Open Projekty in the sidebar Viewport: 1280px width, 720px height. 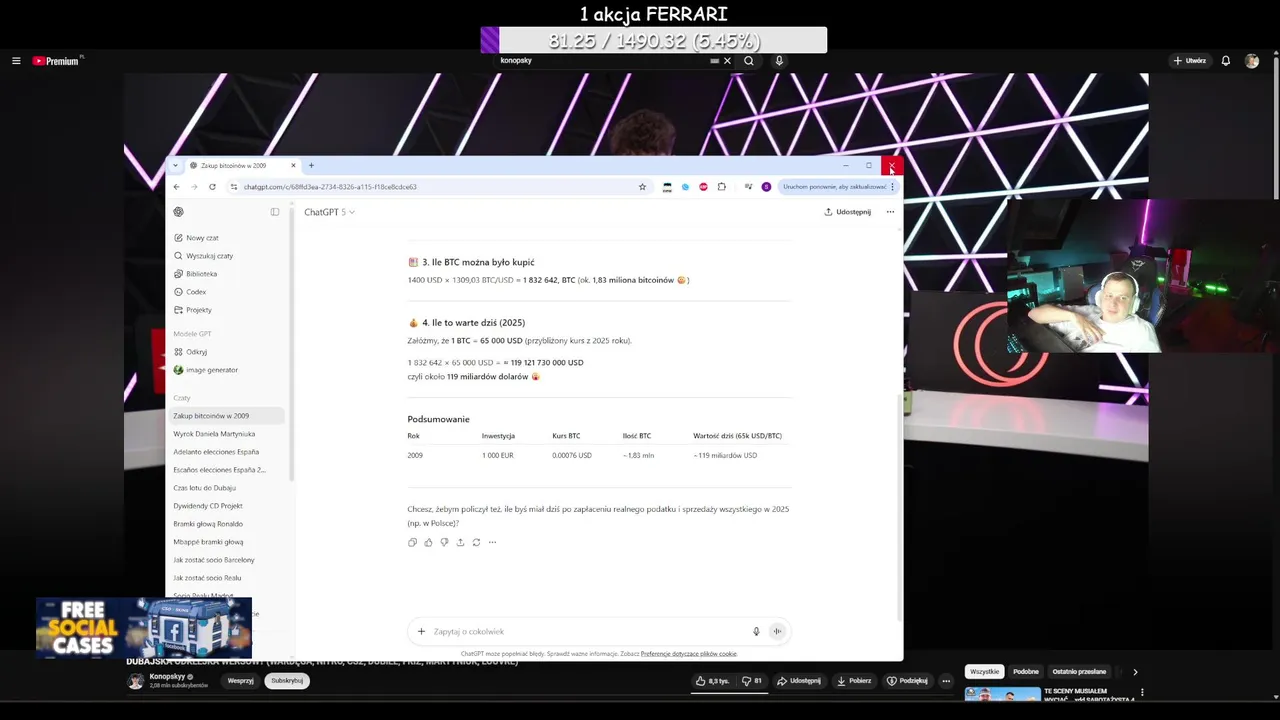coord(229,310)
